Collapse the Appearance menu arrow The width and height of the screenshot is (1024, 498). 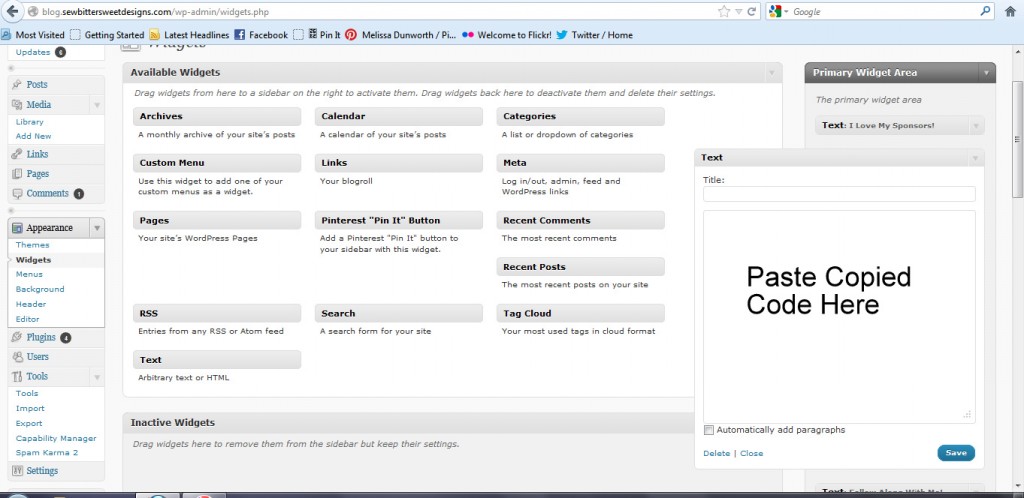[97, 228]
